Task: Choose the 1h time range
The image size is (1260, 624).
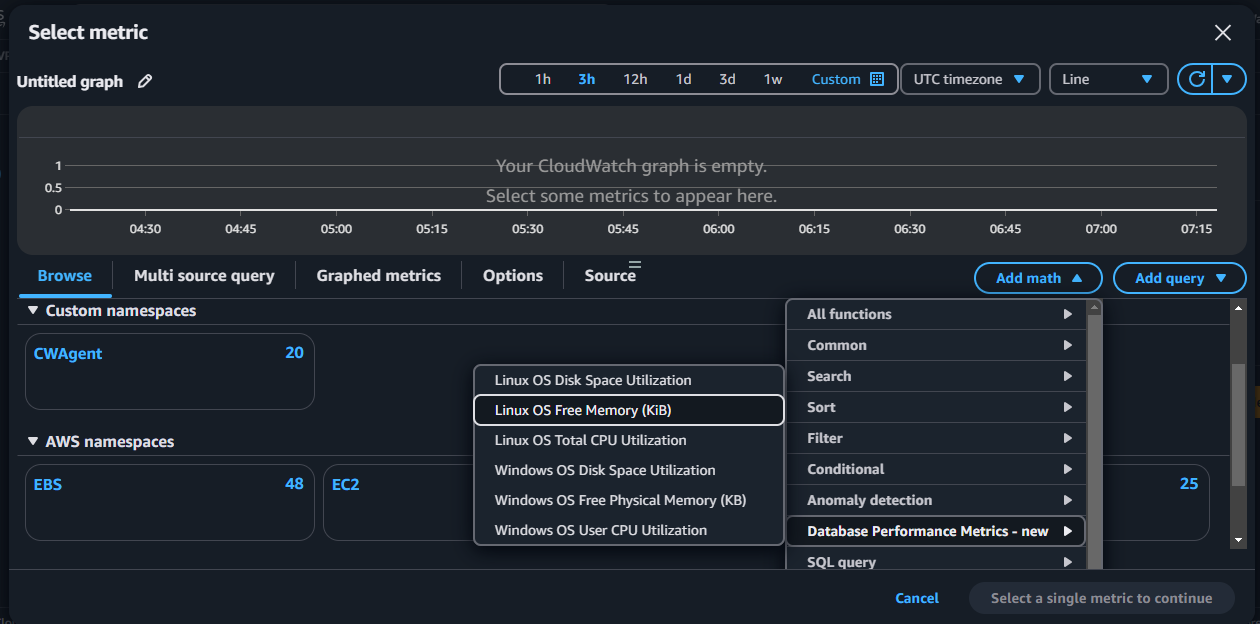Action: (x=542, y=79)
